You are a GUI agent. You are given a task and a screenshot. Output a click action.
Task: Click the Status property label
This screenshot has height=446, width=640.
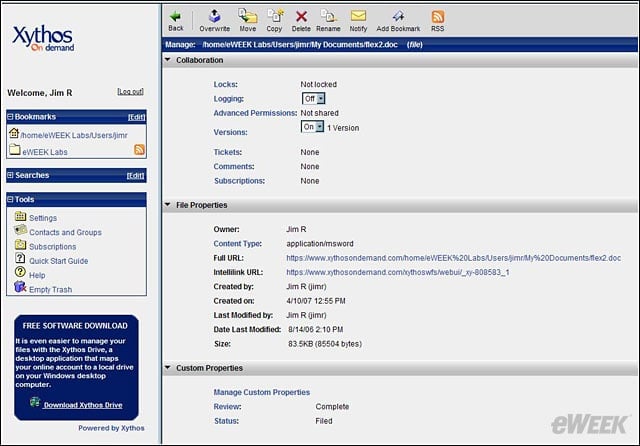227,421
